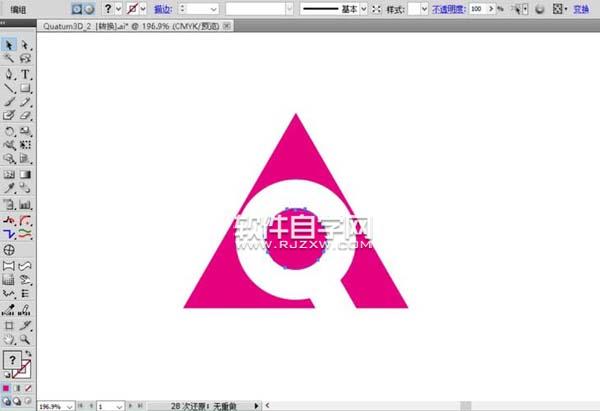The height and width of the screenshot is (411, 600).
Task: Click the 描边 stroke link
Action: click(x=163, y=9)
